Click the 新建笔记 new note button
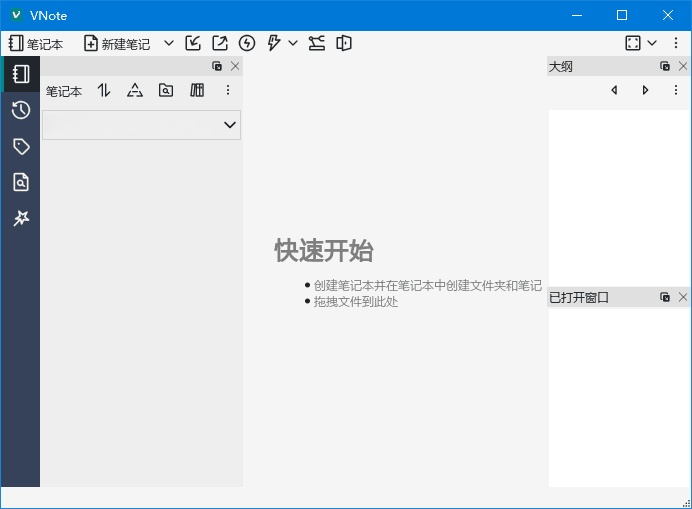The height and width of the screenshot is (509, 692). tap(117, 44)
